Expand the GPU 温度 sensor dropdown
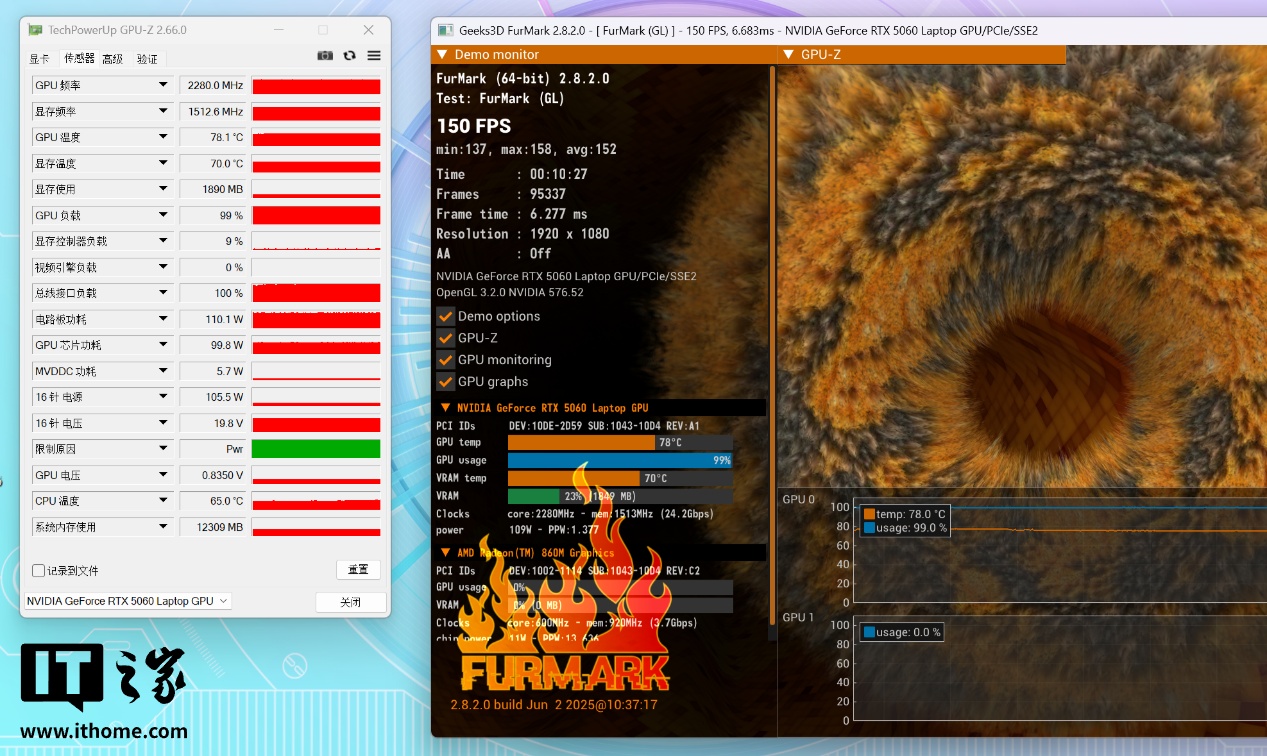1267x756 pixels. (x=163, y=138)
